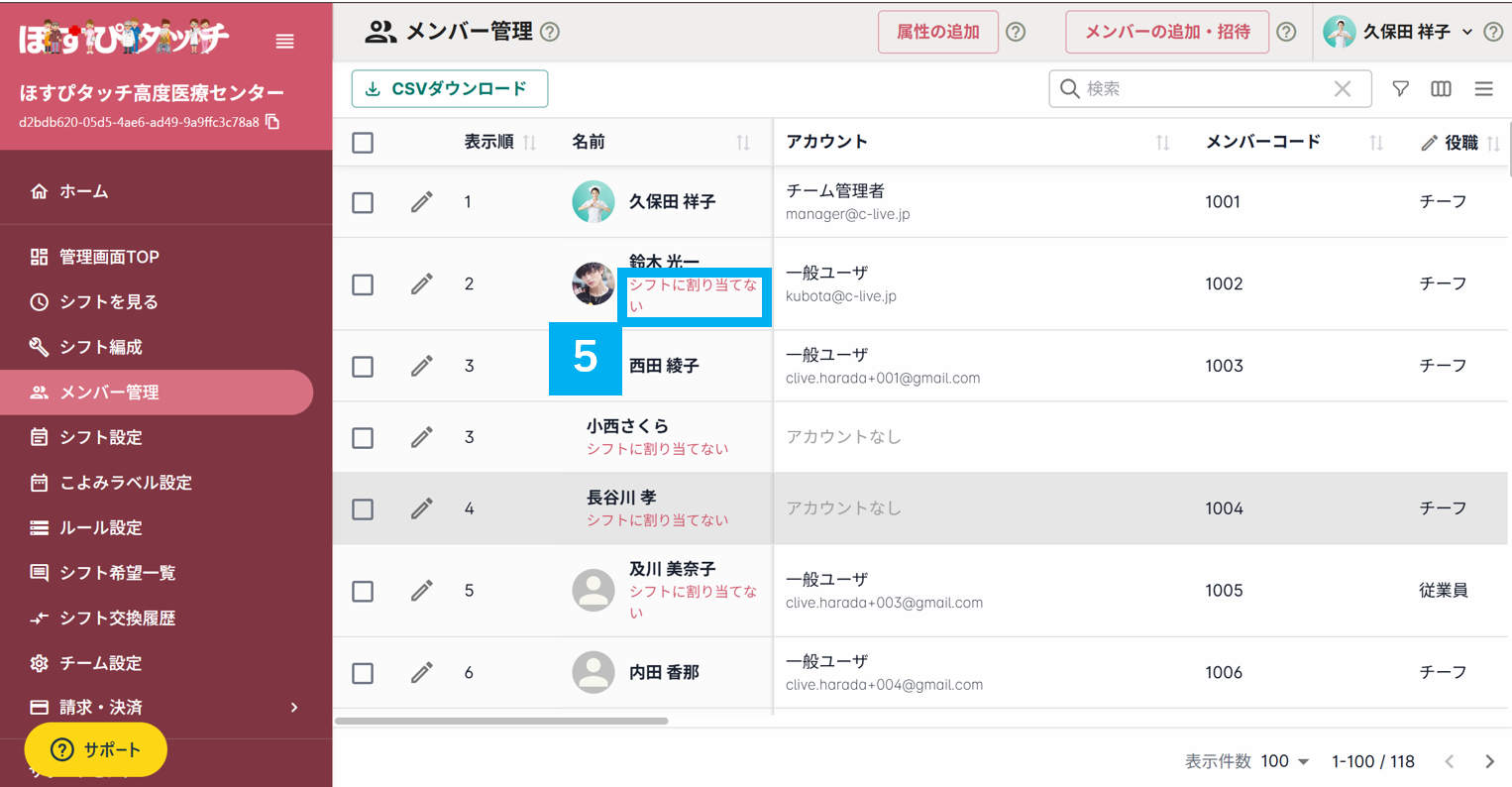
Task: Click help icon next to 属性の追加
Action: coord(1016,32)
